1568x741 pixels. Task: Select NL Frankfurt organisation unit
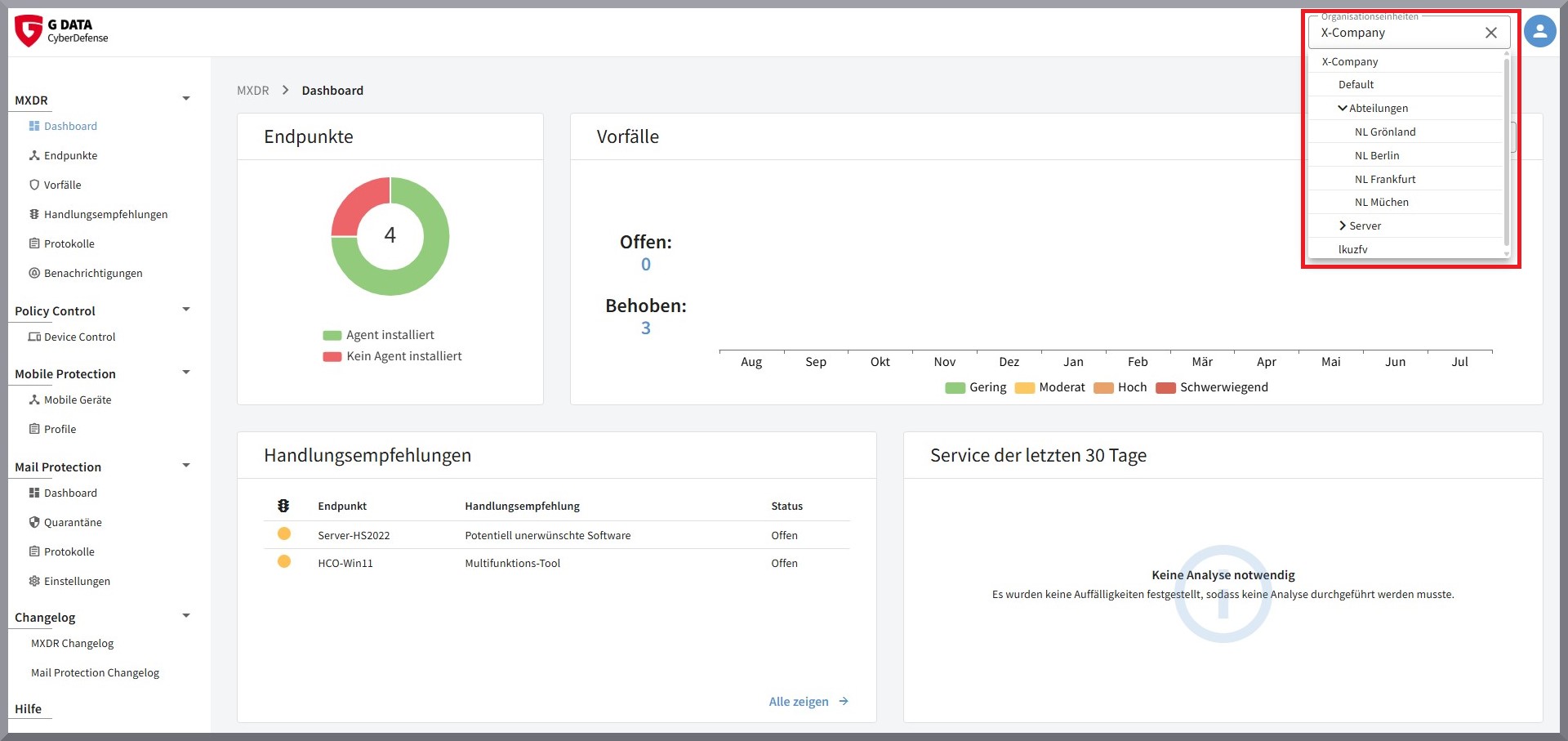(1405, 179)
